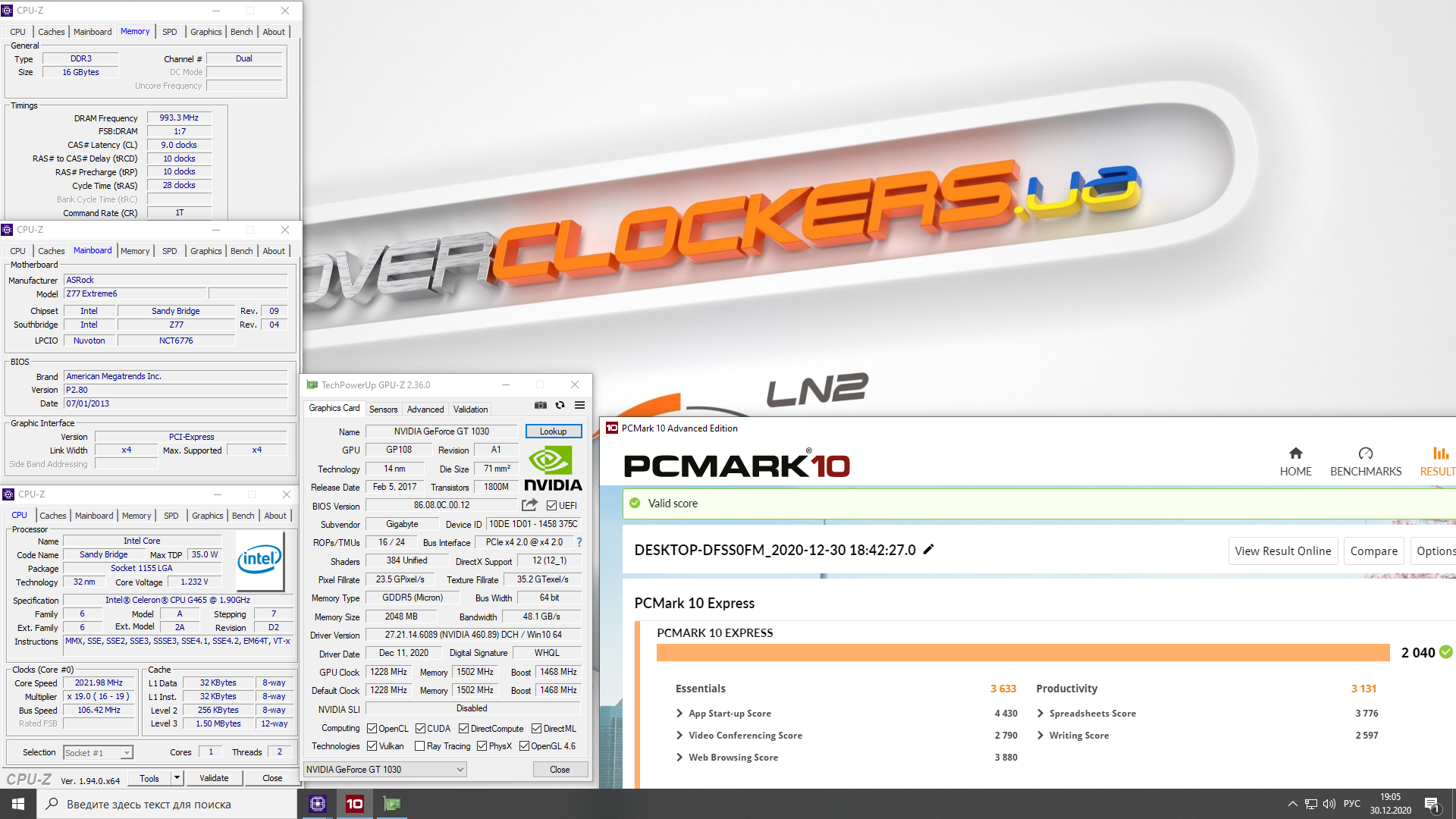The width and height of the screenshot is (1456, 819).
Task: Click green Valid score check icon
Action: pos(635,503)
